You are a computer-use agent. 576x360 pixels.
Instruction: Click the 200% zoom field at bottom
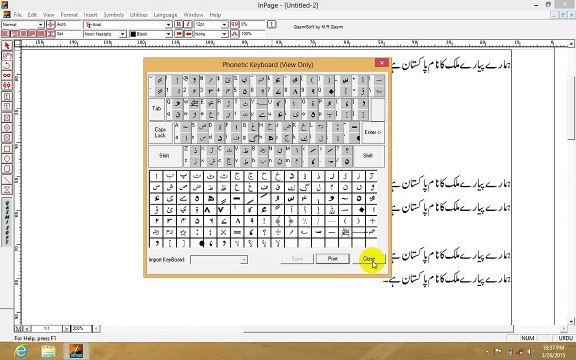[x=80, y=328]
